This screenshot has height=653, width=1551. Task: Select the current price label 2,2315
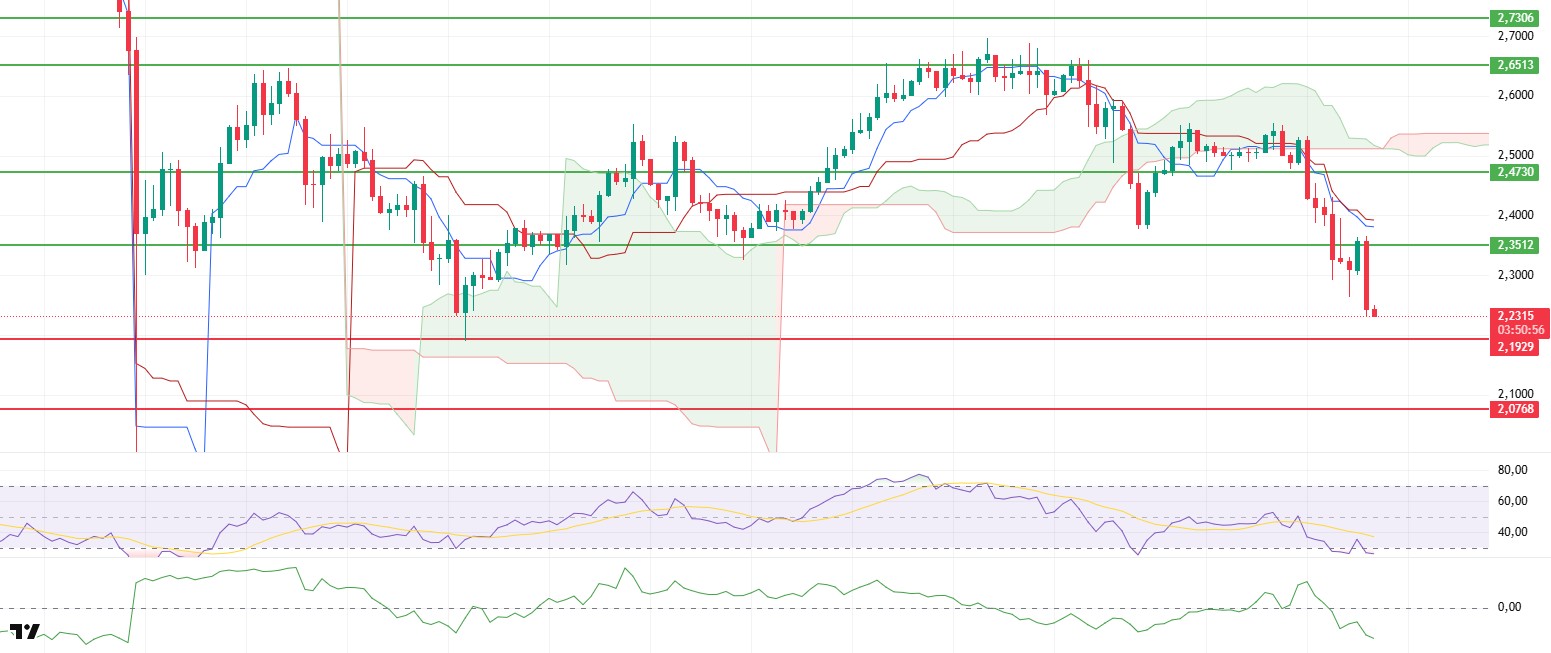(x=1516, y=316)
